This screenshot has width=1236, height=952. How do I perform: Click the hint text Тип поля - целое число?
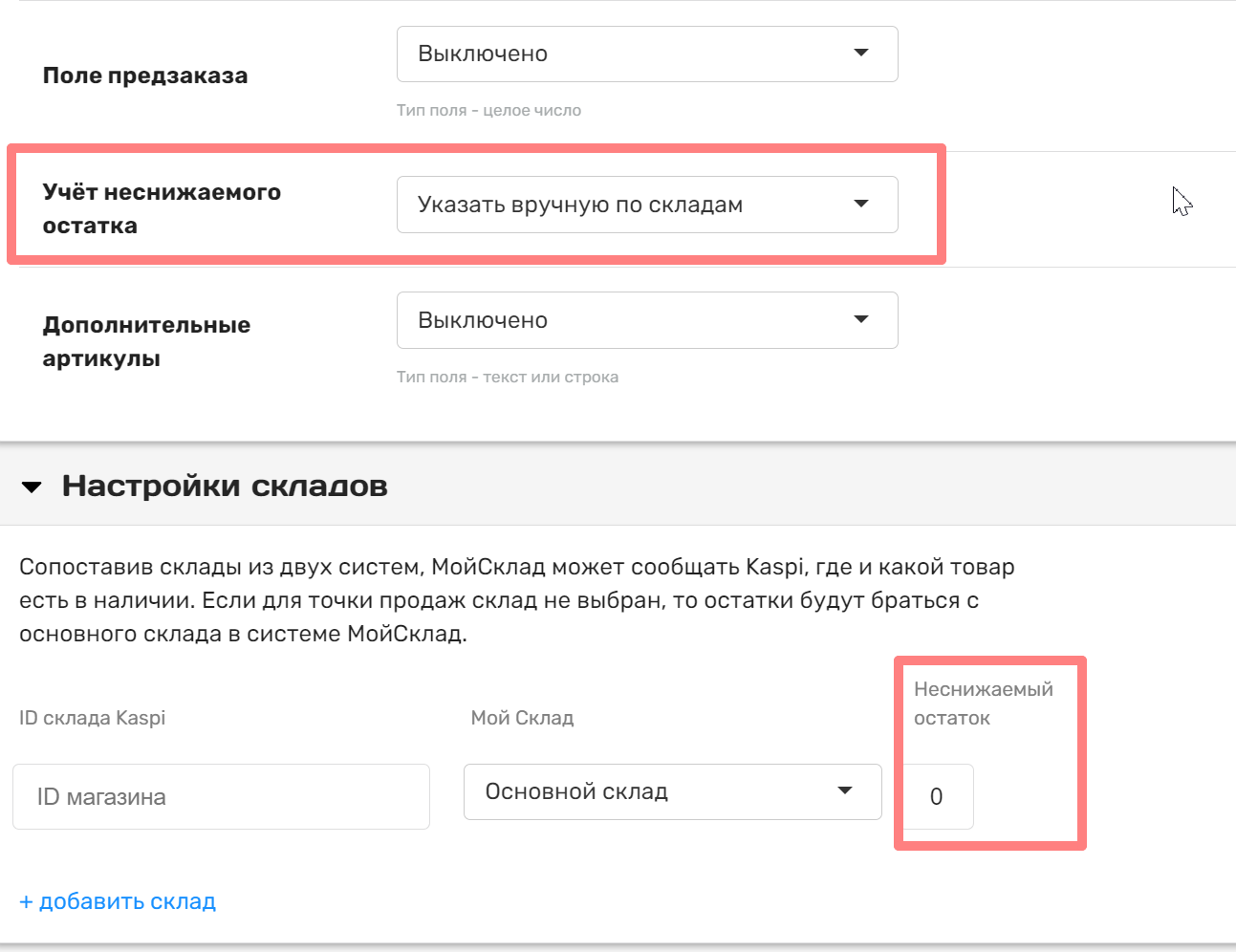pyautogui.click(x=488, y=110)
